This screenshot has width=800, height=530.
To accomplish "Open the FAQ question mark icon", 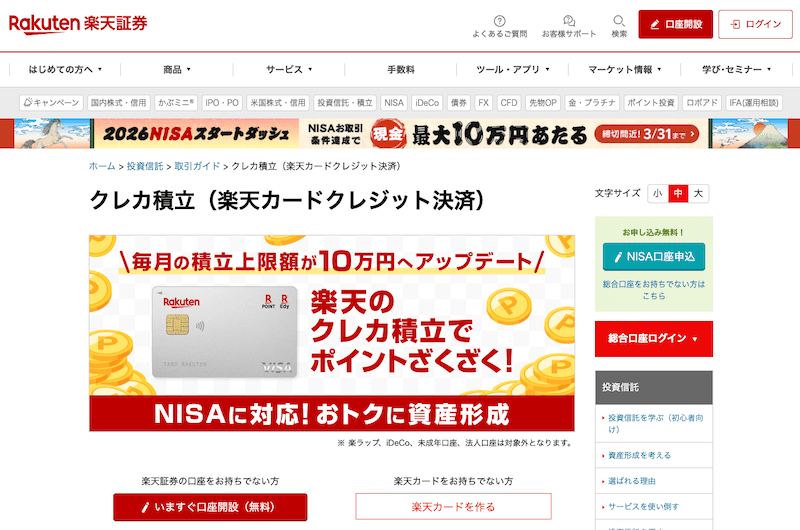I will 499,21.
